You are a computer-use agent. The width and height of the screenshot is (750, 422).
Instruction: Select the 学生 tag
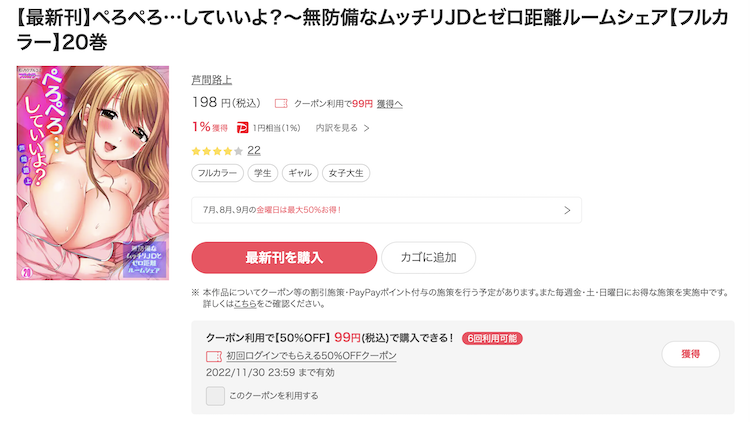point(263,173)
